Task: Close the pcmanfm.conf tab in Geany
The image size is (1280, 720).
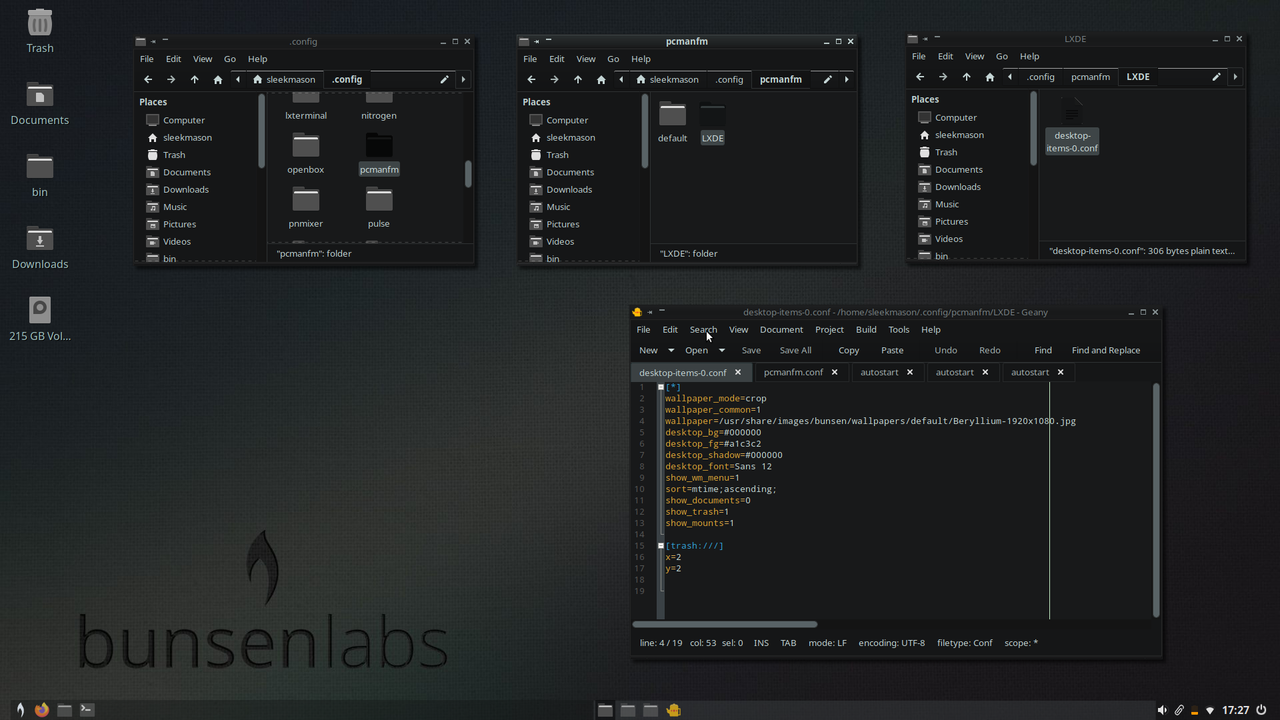Action: point(834,372)
